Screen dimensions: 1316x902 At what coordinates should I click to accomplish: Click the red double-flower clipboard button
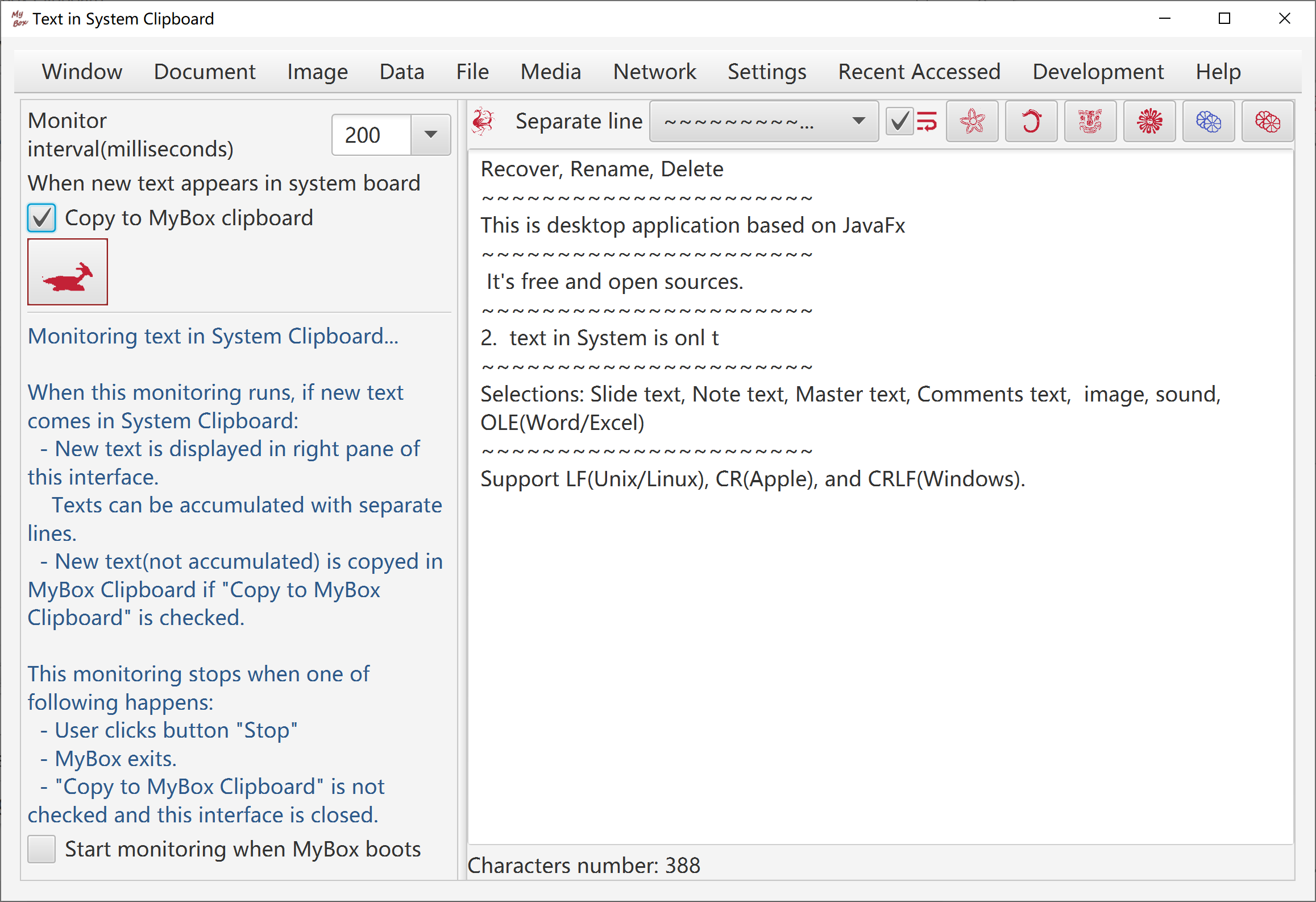pyautogui.click(x=1268, y=121)
